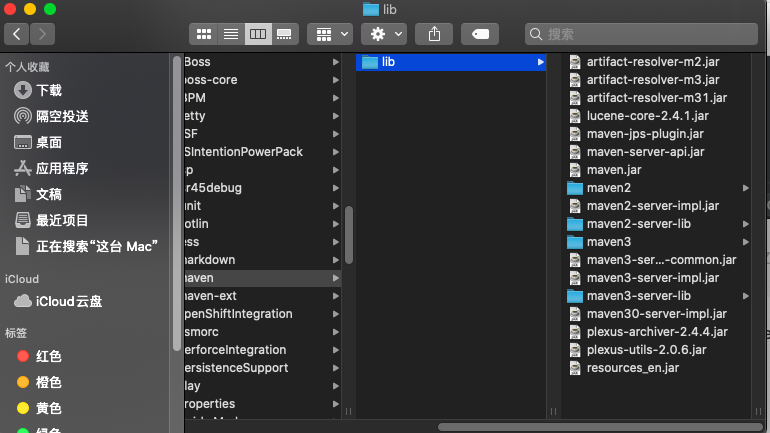Image resolution: width=770 pixels, height=433 pixels.
Task: Select the selected maven folder in the first column
Action: point(263,278)
